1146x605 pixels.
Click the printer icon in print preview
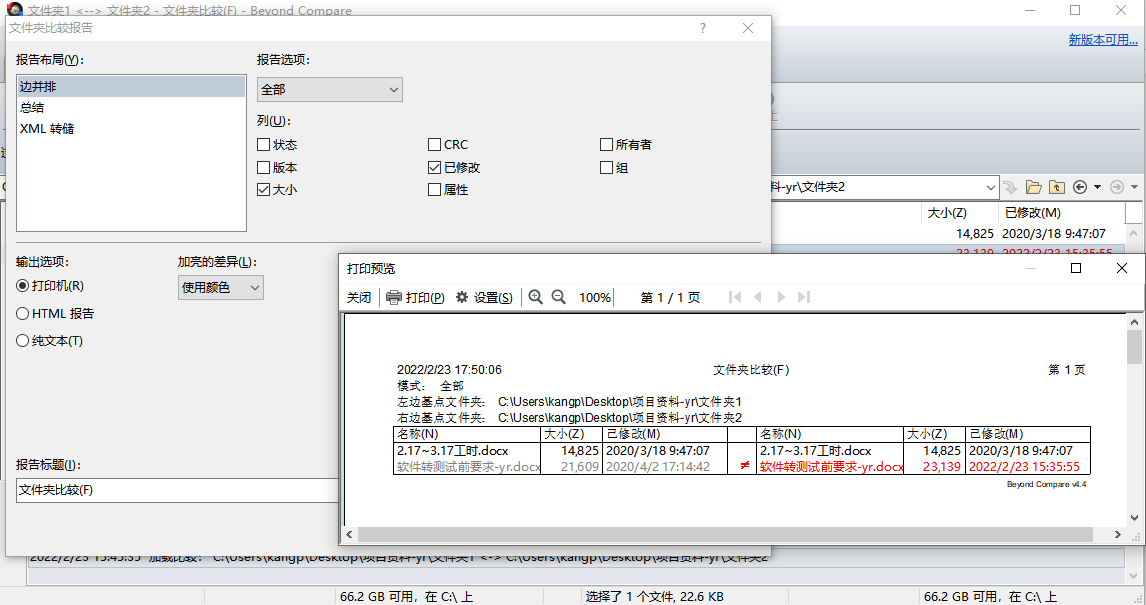pos(394,297)
